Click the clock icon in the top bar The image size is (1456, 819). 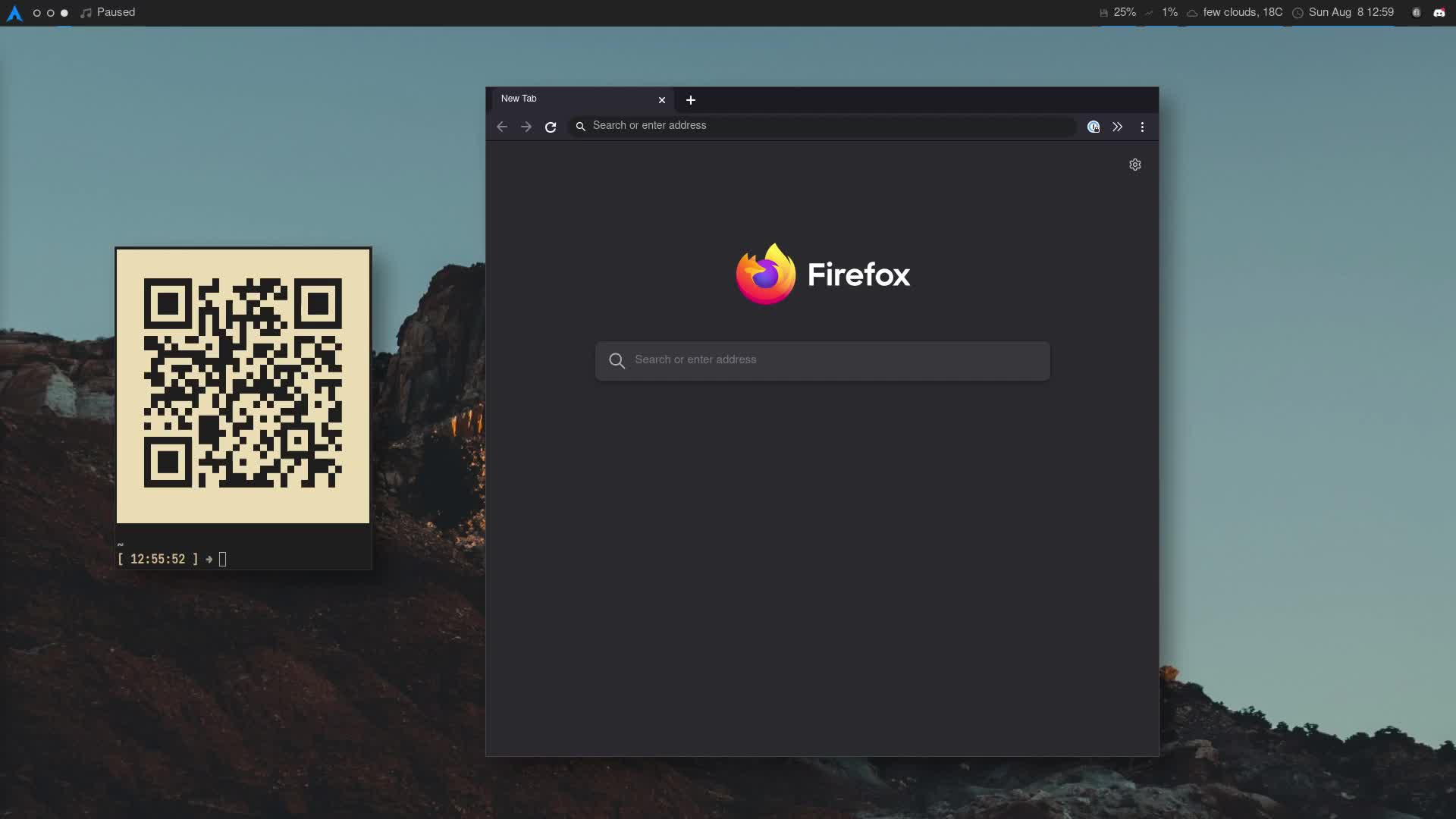coord(1298,13)
